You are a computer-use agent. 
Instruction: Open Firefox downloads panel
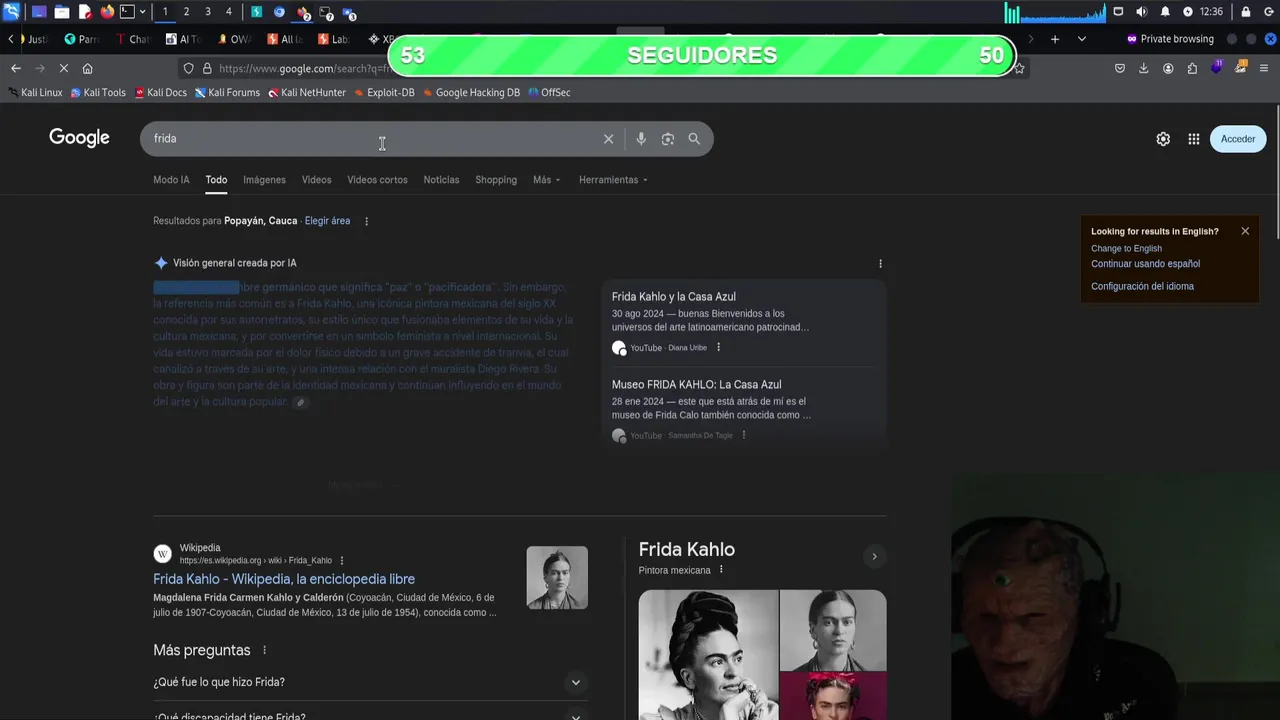1144,68
